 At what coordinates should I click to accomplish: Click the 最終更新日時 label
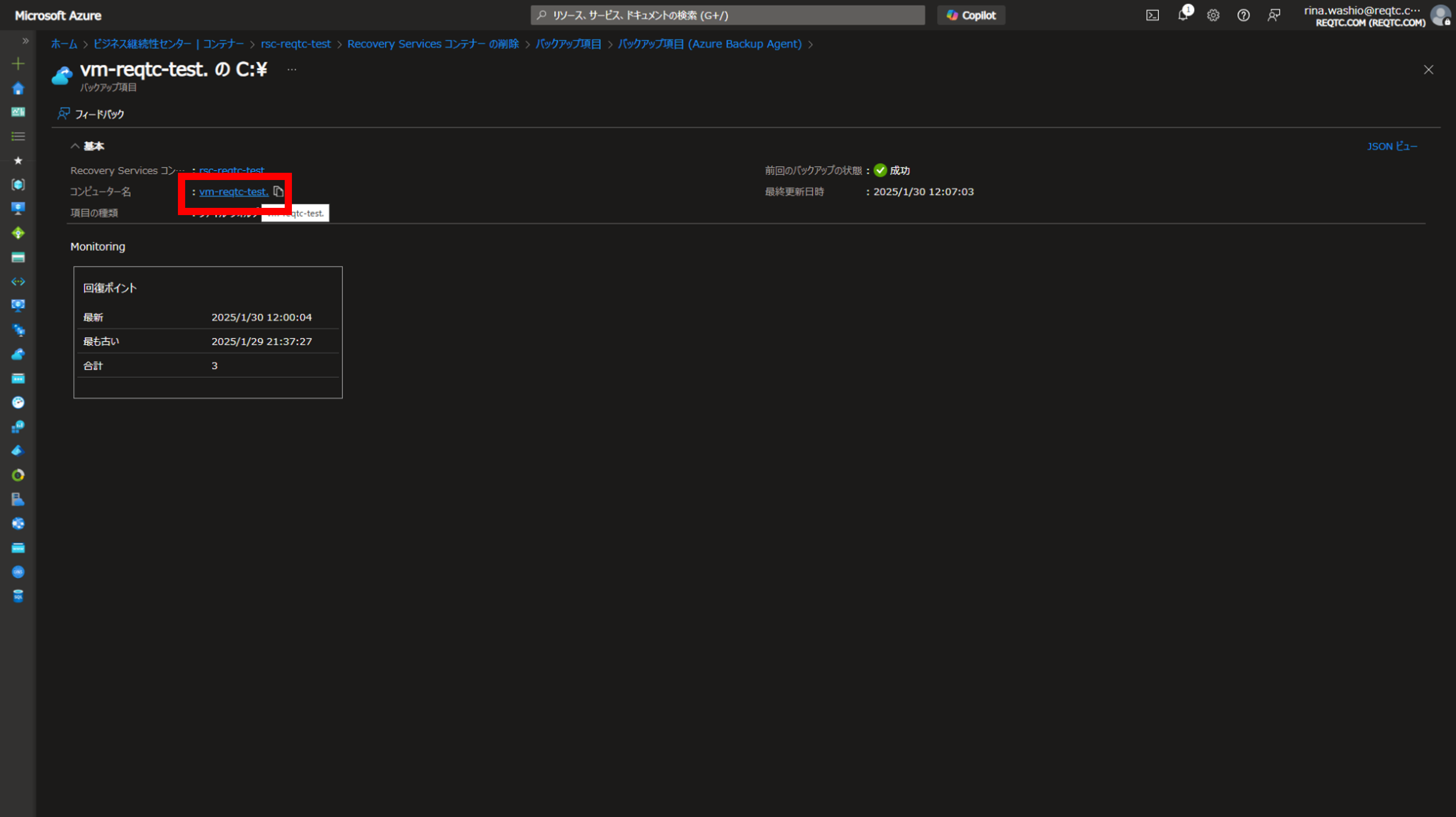point(794,192)
